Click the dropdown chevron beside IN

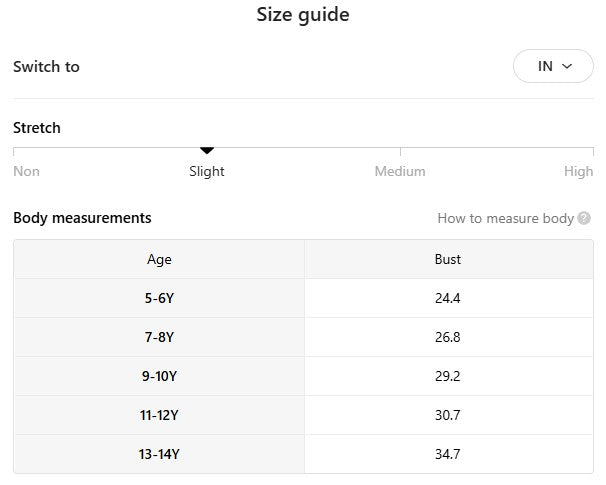tap(567, 66)
